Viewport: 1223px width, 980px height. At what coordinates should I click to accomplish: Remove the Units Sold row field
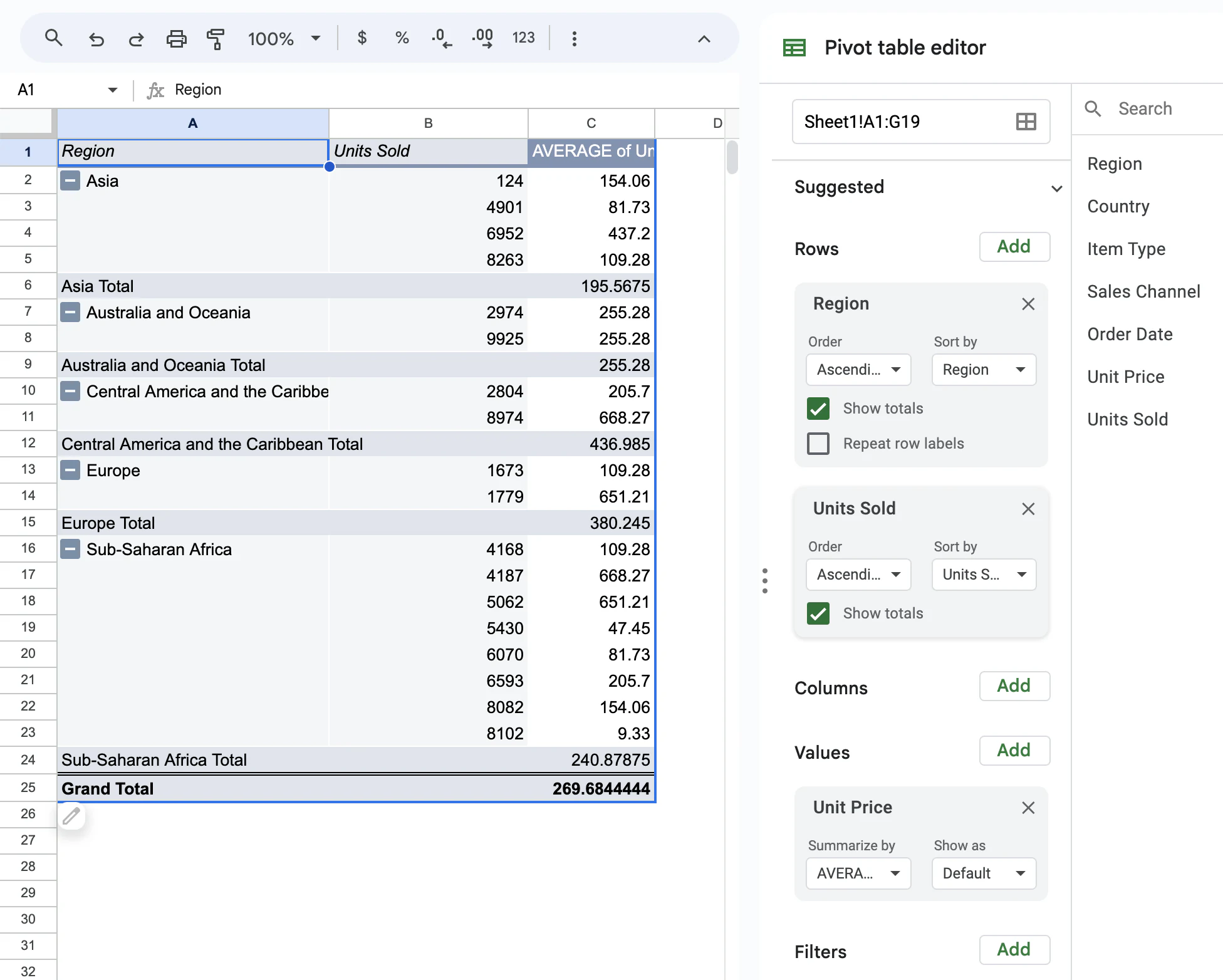coord(1028,509)
